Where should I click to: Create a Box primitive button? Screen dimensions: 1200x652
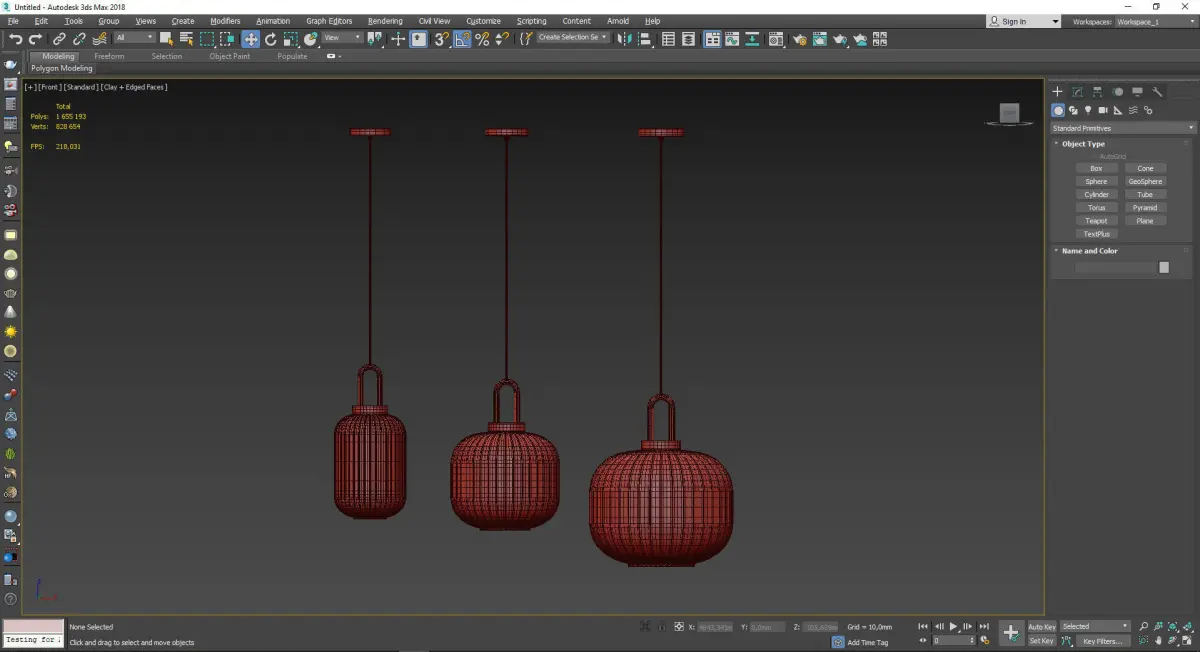click(1096, 169)
